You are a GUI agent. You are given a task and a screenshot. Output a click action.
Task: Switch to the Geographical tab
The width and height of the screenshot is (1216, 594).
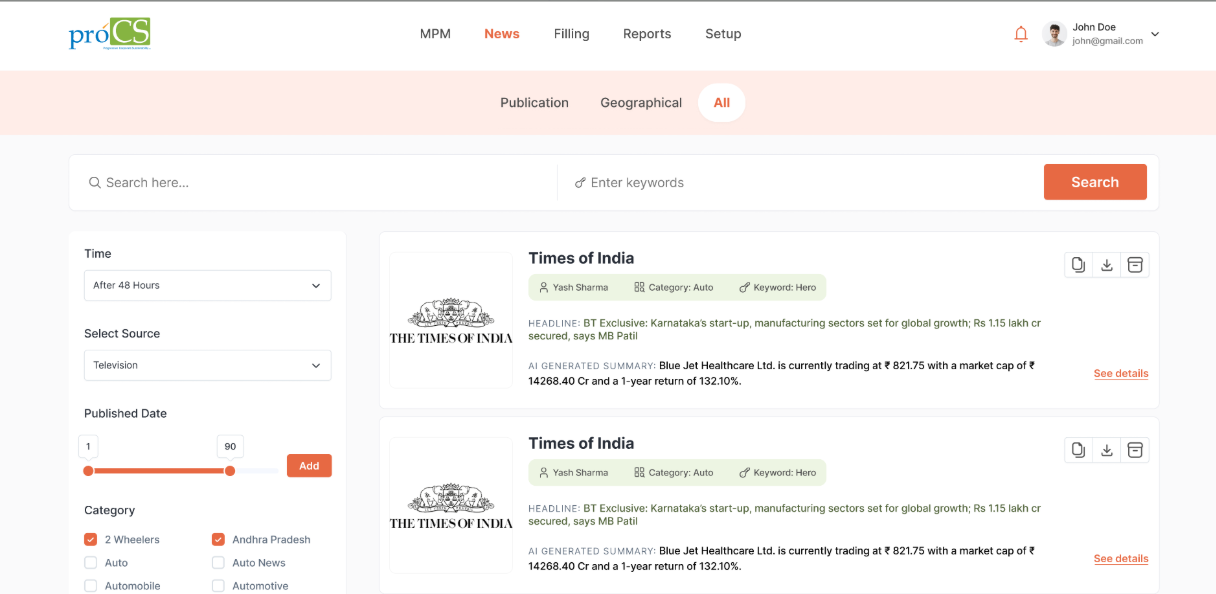coord(641,103)
